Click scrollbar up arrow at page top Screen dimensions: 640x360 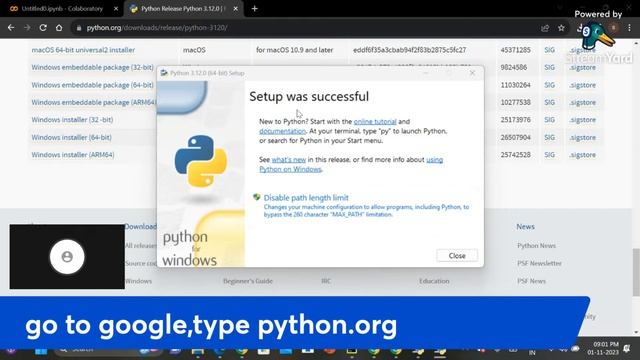click(x=636, y=43)
